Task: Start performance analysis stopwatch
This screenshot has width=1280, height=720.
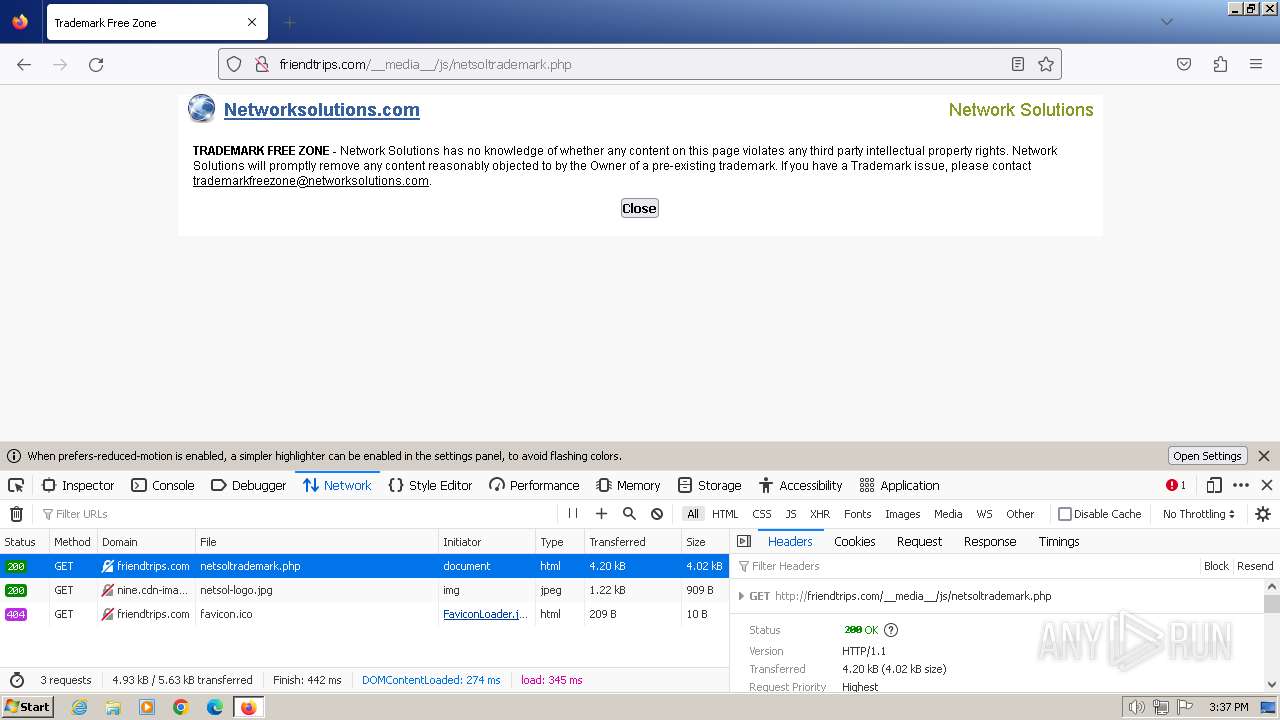Action: click(16, 680)
